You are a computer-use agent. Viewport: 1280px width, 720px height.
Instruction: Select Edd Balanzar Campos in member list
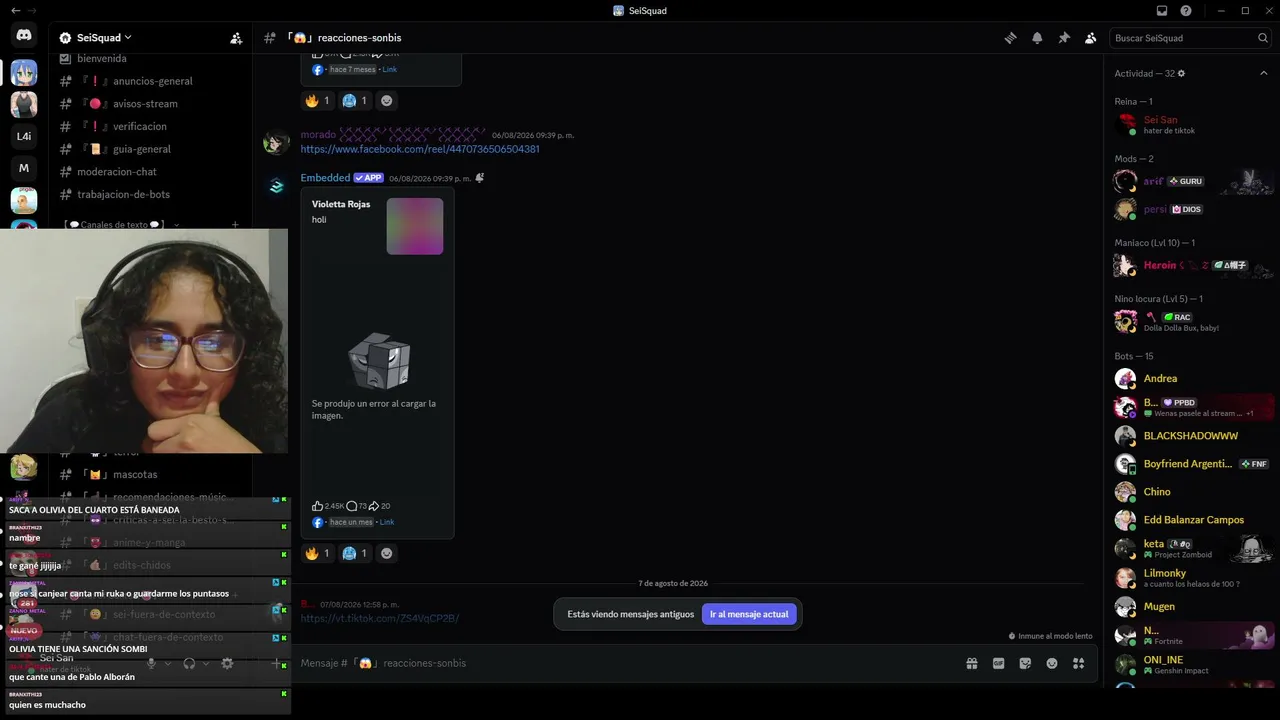tap(1192, 520)
